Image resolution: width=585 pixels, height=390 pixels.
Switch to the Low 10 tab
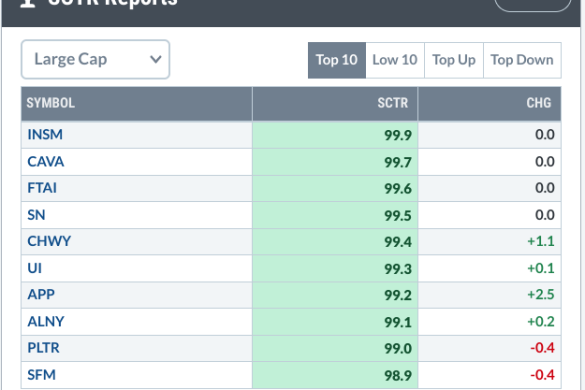(395, 60)
